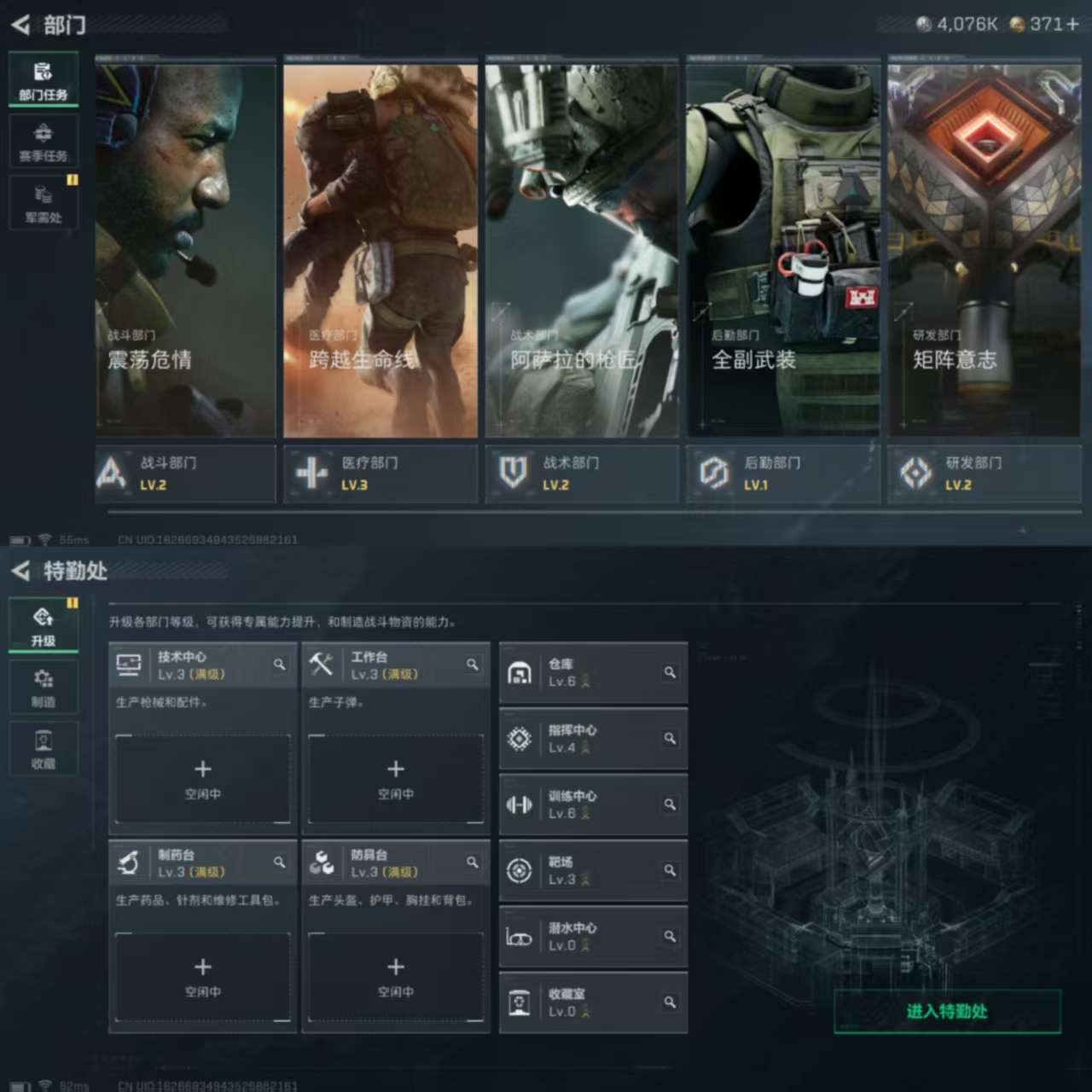
Task: Select the 升级 tab
Action: [44, 626]
